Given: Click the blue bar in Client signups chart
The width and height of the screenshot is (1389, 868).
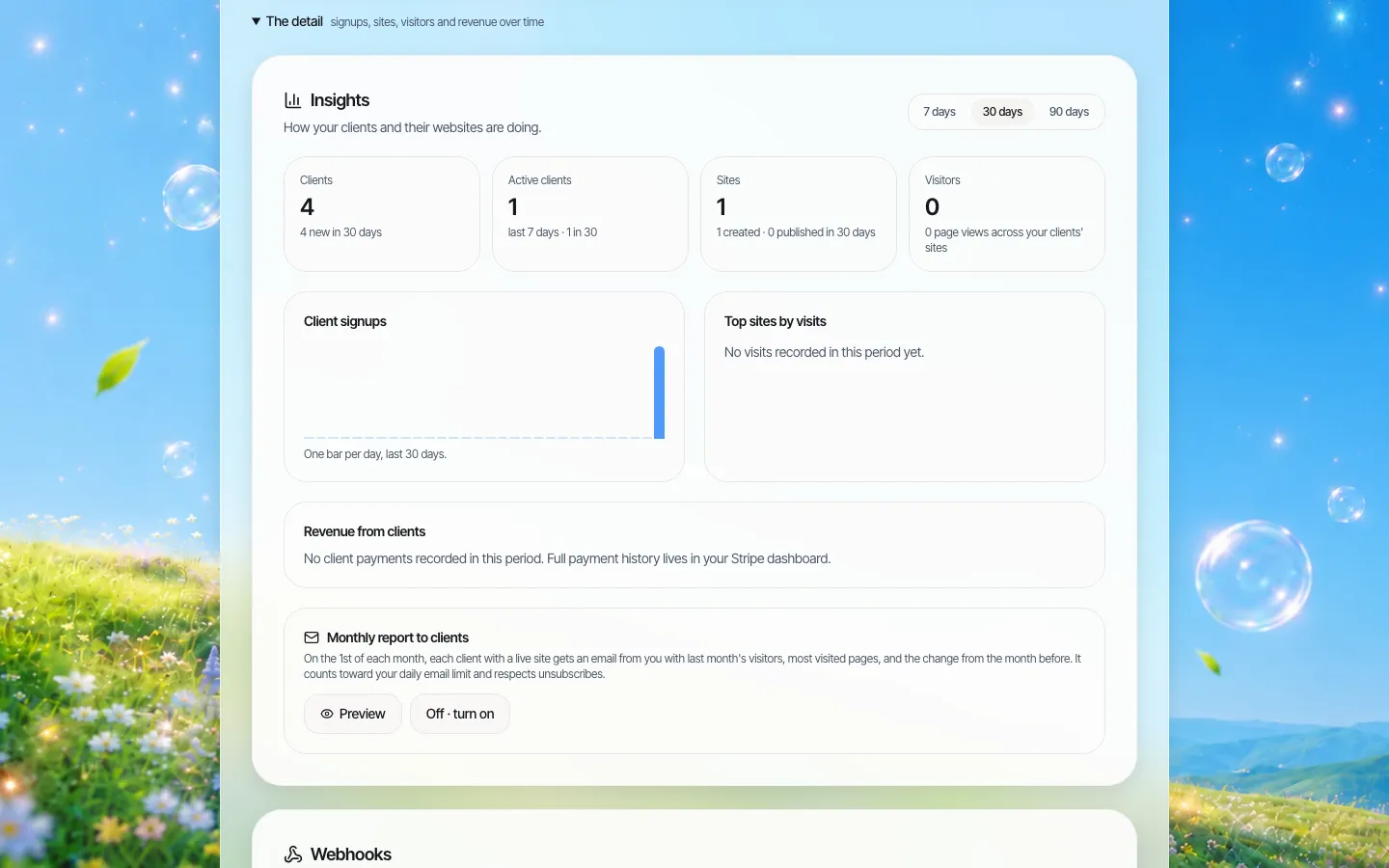Looking at the screenshot, I should pos(660,393).
